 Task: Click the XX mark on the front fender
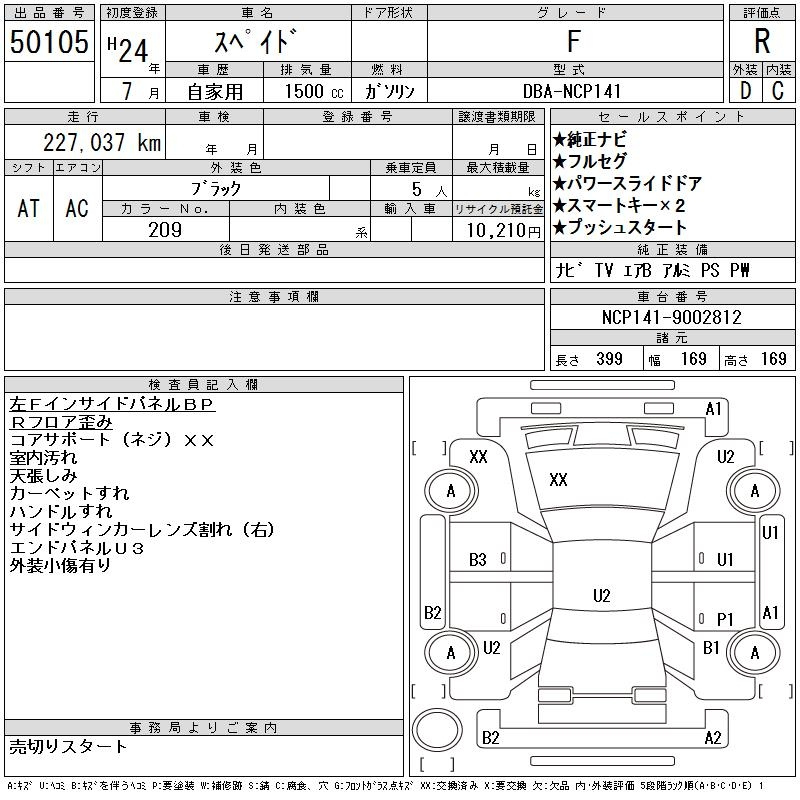pyautogui.click(x=478, y=456)
